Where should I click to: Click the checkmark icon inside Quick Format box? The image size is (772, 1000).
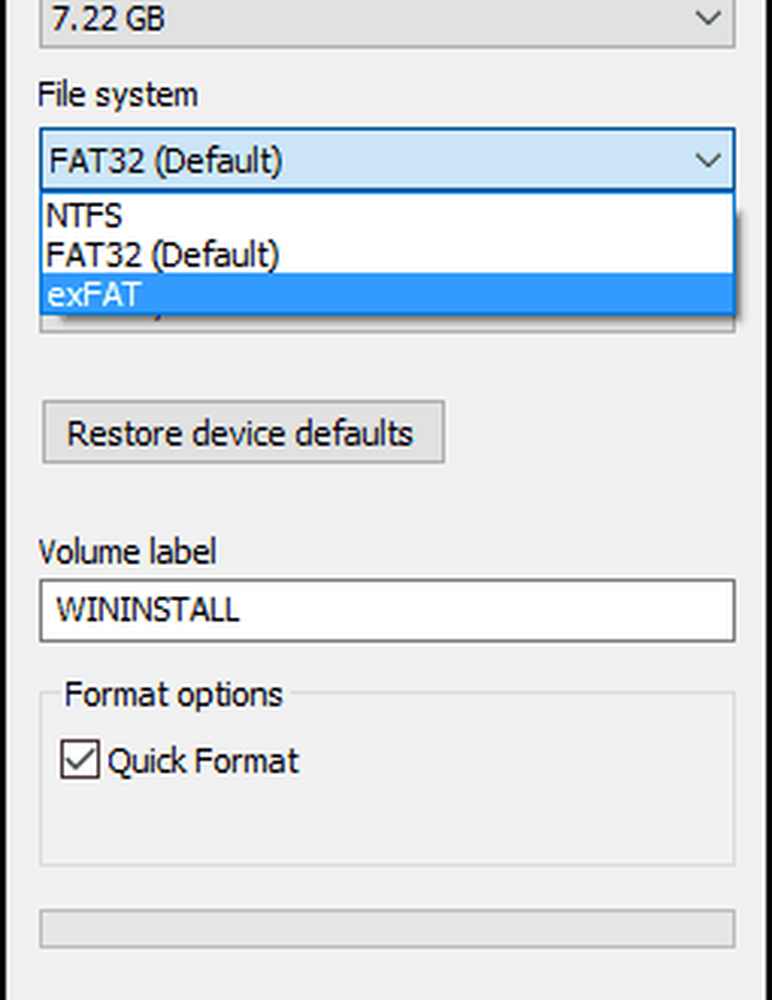click(81, 761)
